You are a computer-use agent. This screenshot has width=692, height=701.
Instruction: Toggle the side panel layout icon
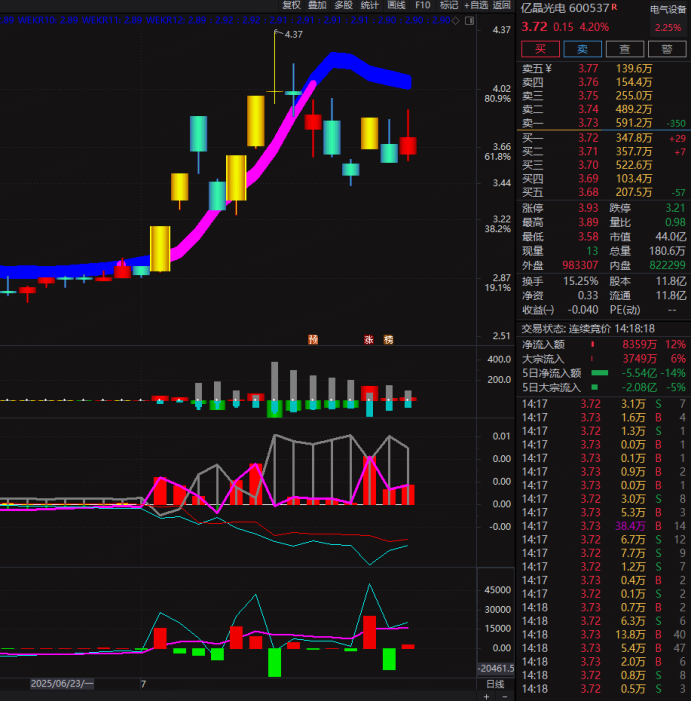(469, 21)
